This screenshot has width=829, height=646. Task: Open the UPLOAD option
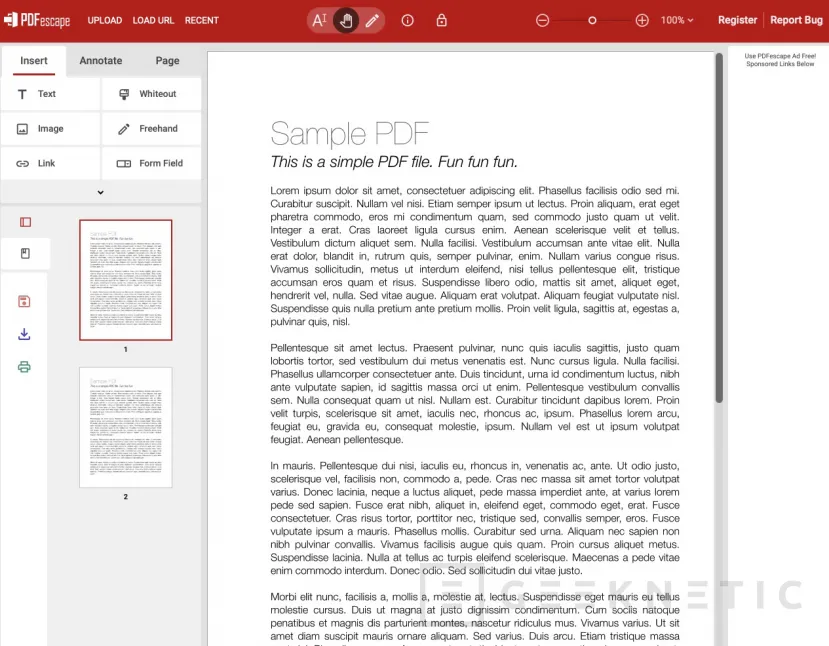point(105,20)
